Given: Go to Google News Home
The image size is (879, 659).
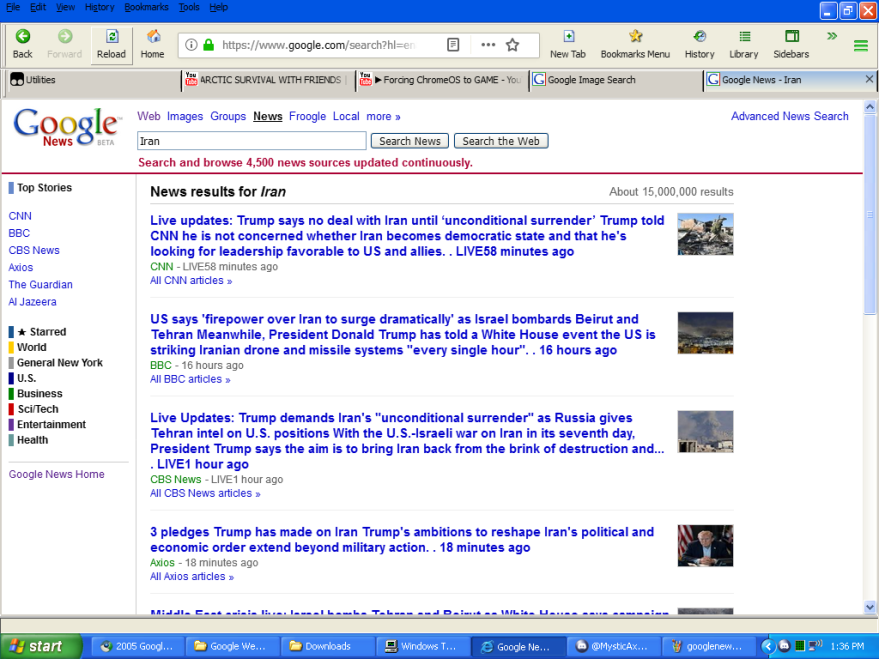Looking at the screenshot, I should tap(57, 474).
